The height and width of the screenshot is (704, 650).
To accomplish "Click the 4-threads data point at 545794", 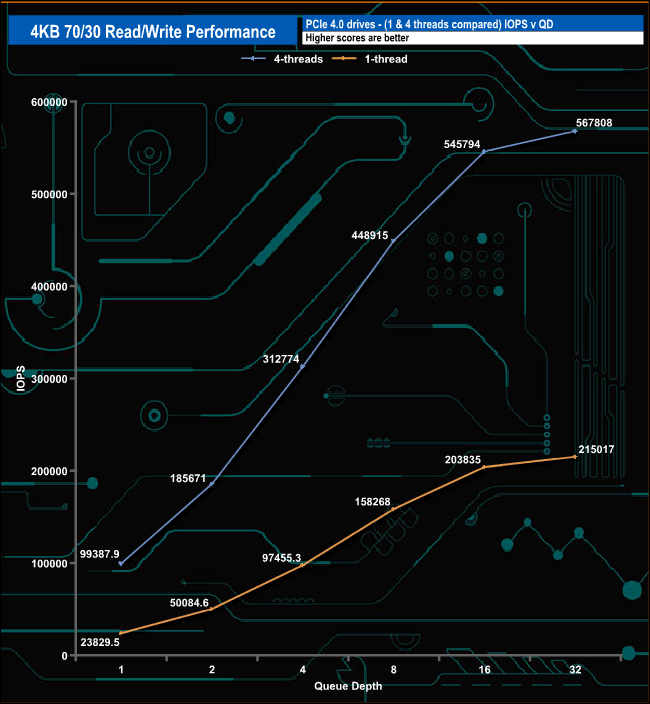I will coord(484,152).
